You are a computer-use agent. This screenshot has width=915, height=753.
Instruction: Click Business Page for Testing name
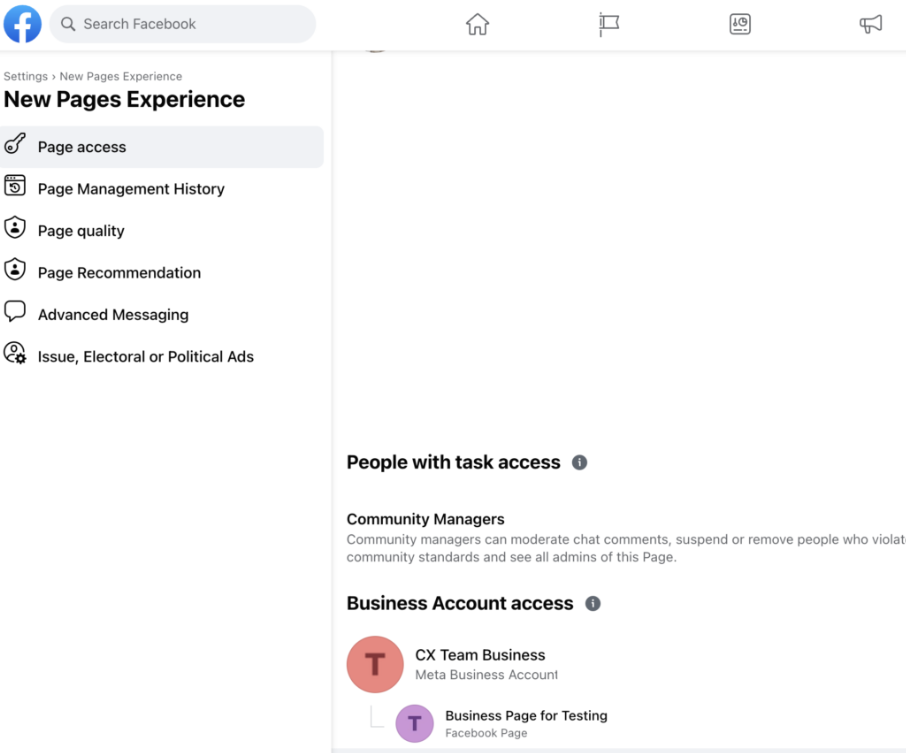click(526, 716)
